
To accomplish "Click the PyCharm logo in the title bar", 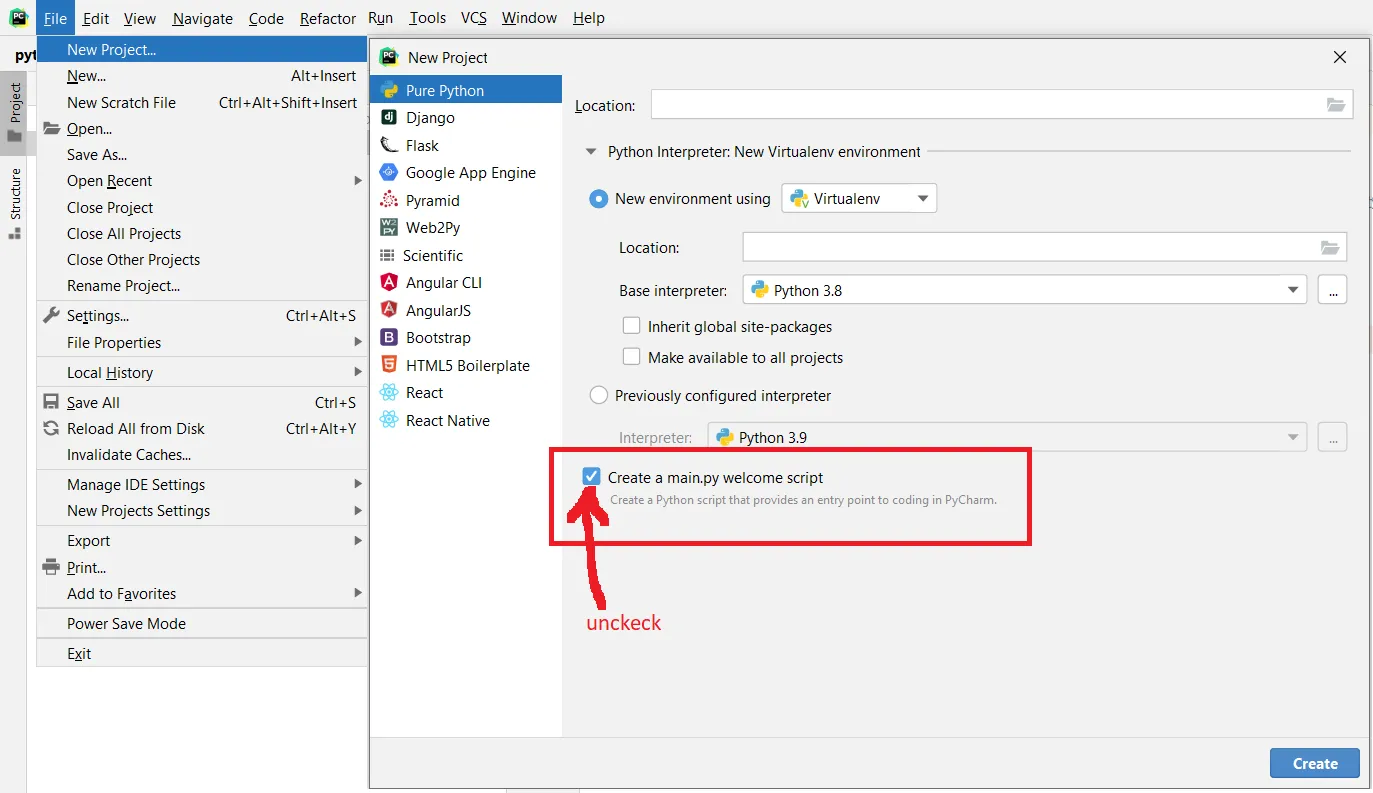I will 18,17.
